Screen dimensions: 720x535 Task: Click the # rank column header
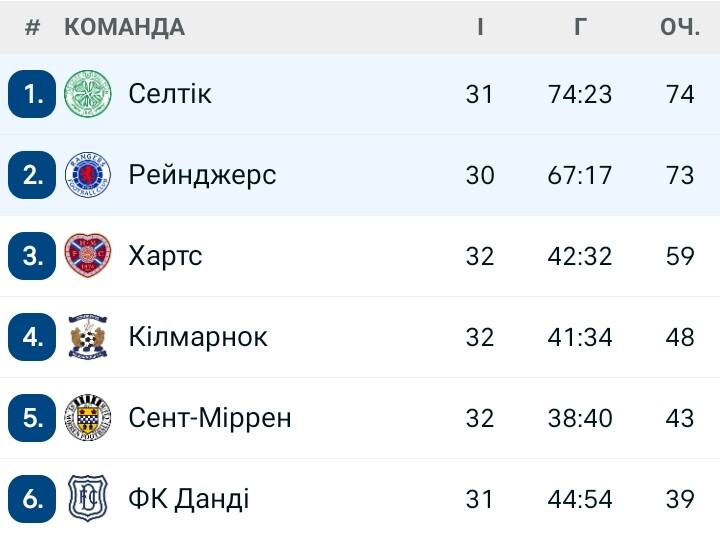[x=32, y=27]
